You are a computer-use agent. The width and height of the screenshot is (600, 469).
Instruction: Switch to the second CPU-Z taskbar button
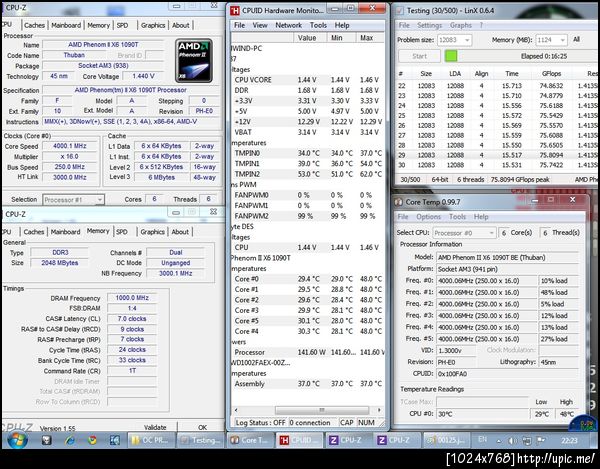point(398,440)
